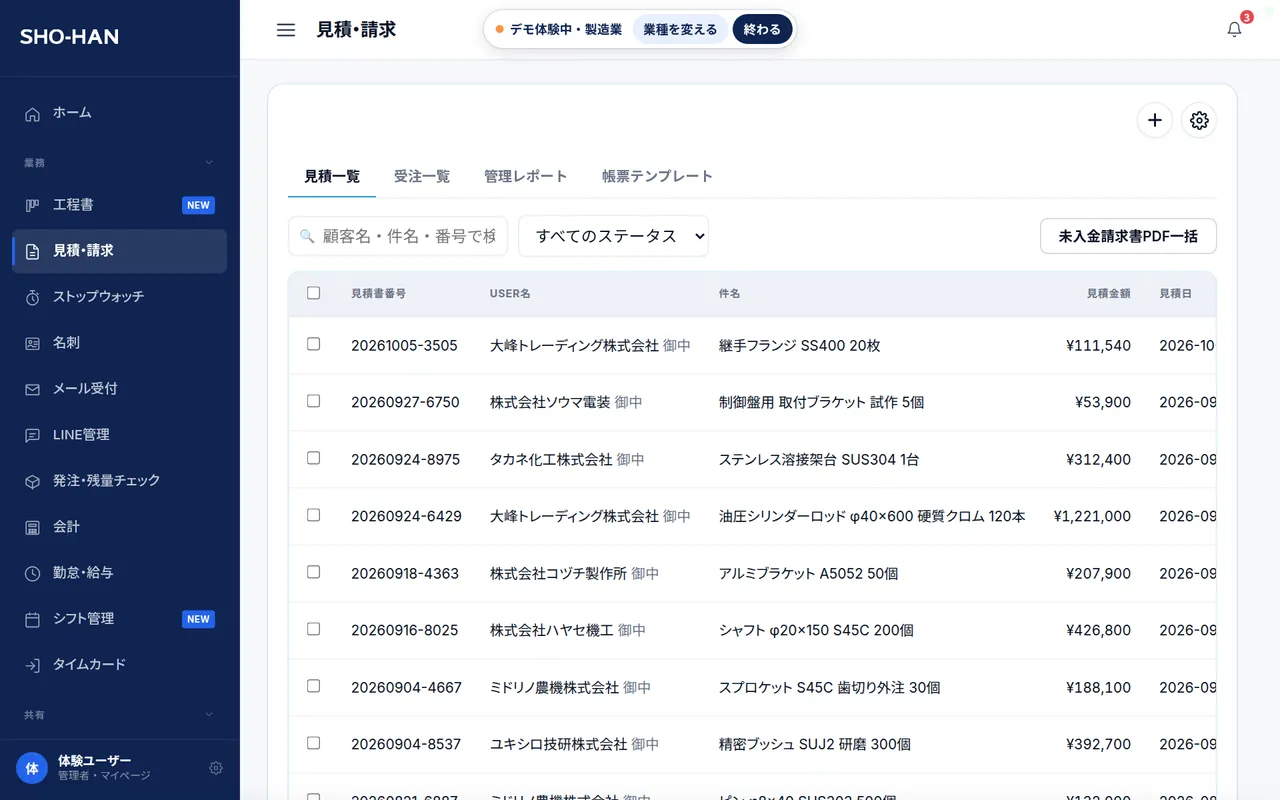Screen dimensions: 1280x800
Task: Focus the customer/subject search field
Action: tap(398, 236)
